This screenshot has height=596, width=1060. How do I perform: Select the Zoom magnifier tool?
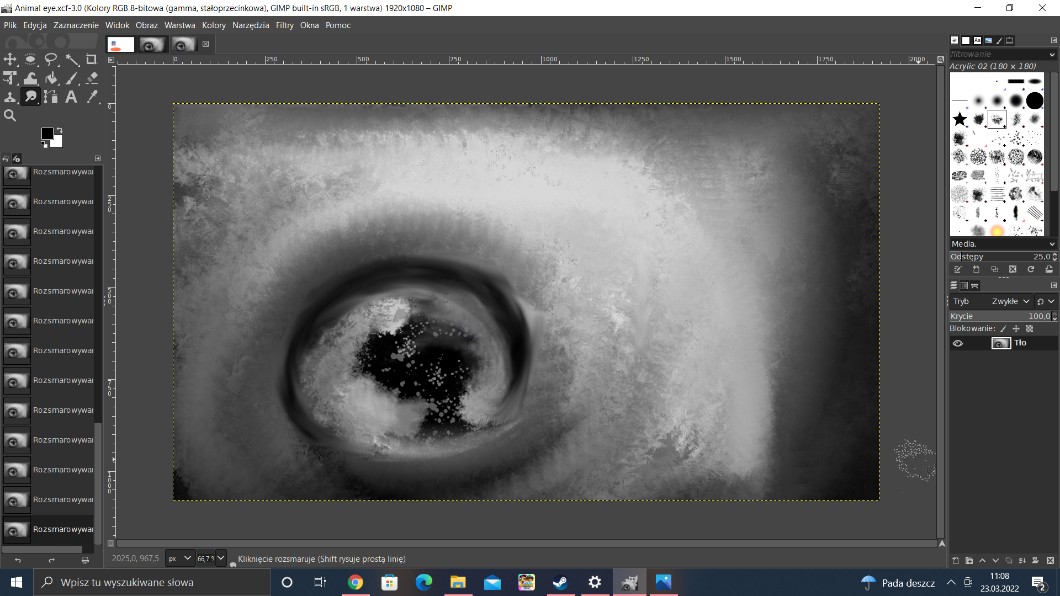click(10, 116)
